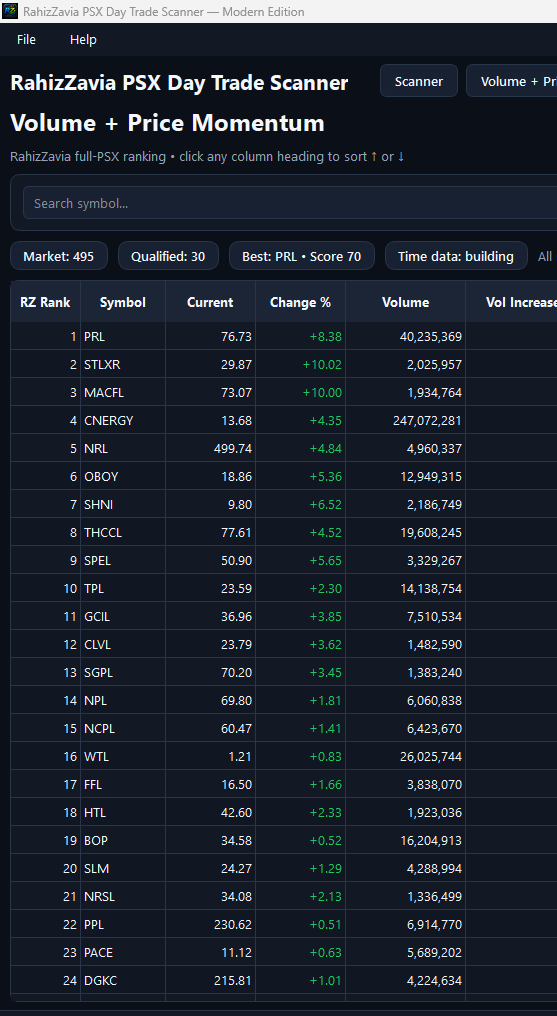Select the MACFL symbol cell
Viewport: 557px width, 1016px height.
(x=122, y=392)
